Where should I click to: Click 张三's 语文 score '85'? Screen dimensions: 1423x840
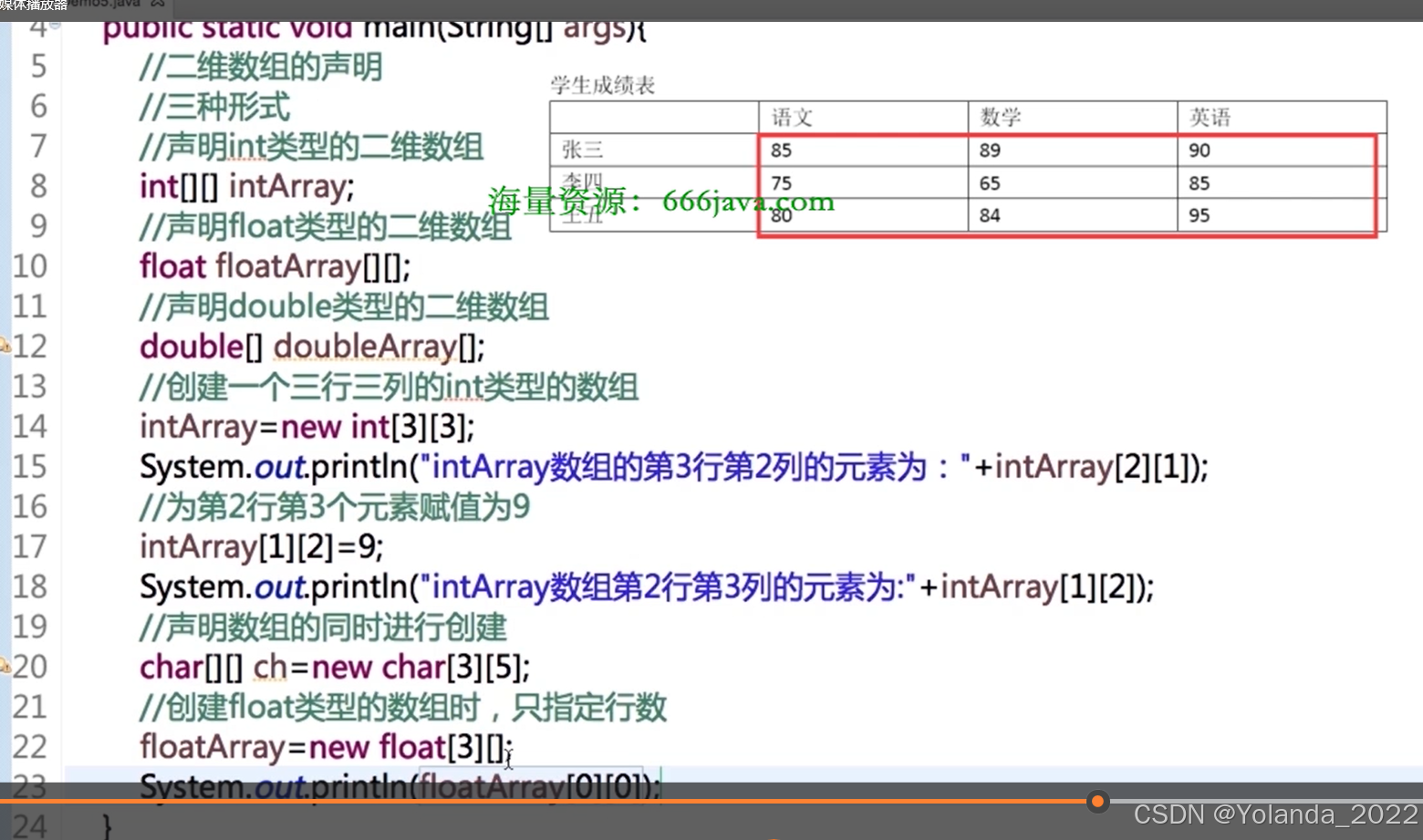click(x=781, y=150)
